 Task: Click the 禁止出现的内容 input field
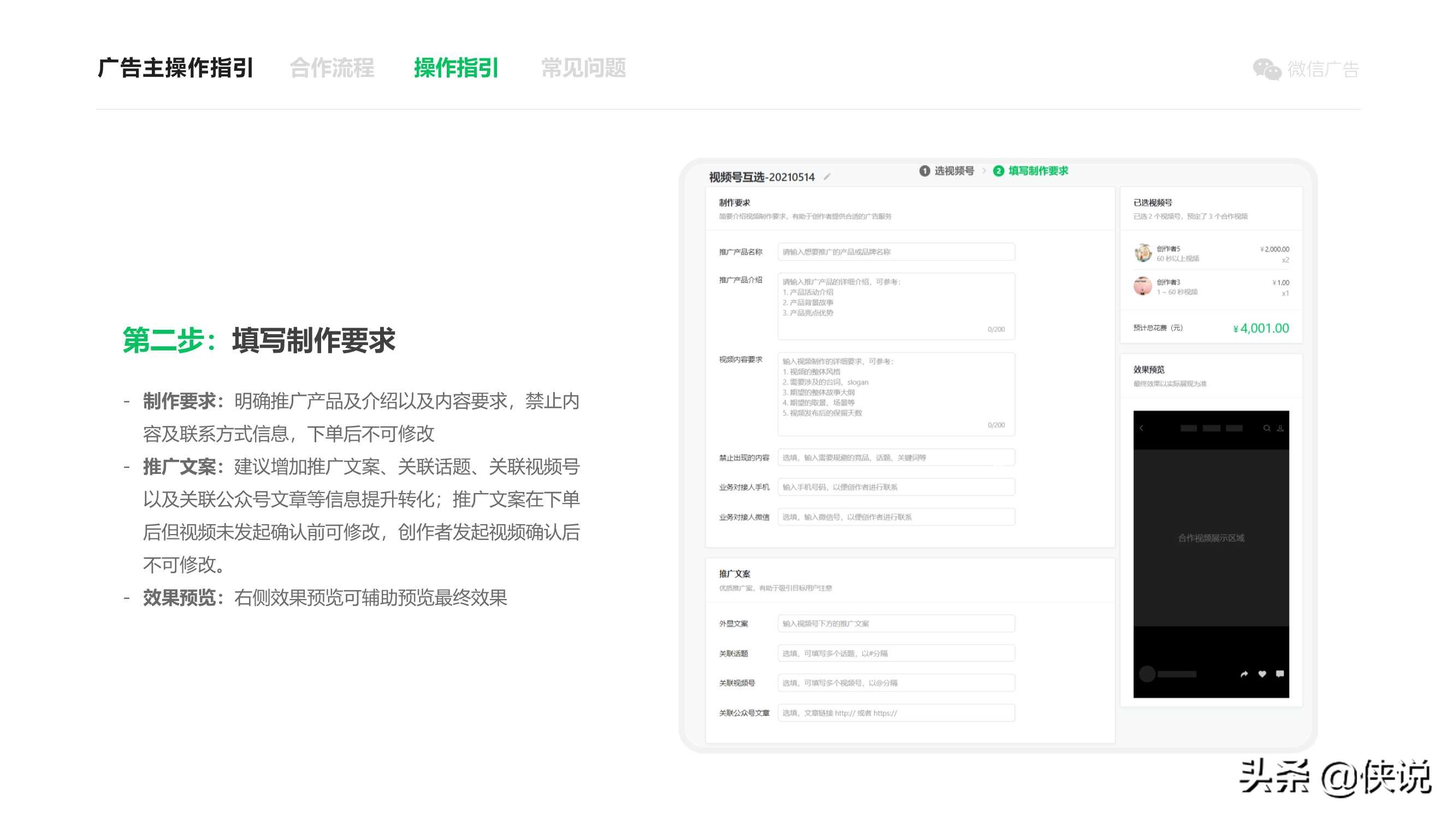896,457
